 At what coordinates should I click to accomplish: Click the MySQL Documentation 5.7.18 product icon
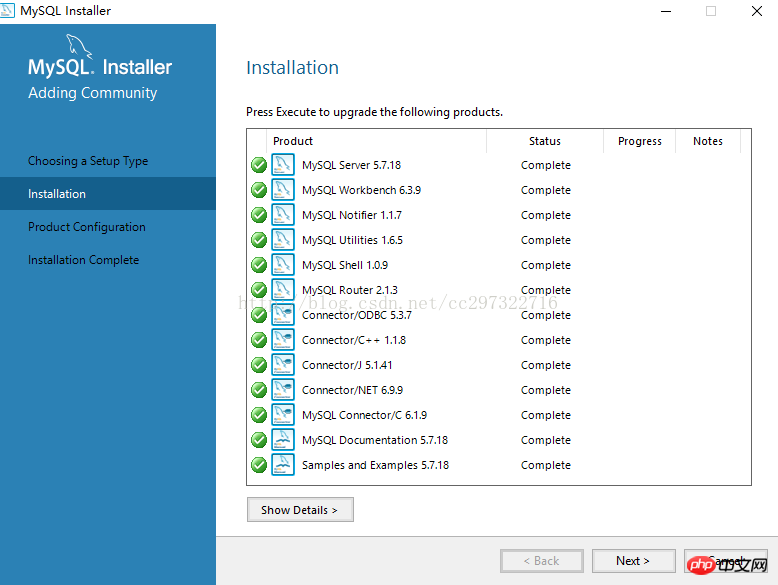[x=283, y=440]
